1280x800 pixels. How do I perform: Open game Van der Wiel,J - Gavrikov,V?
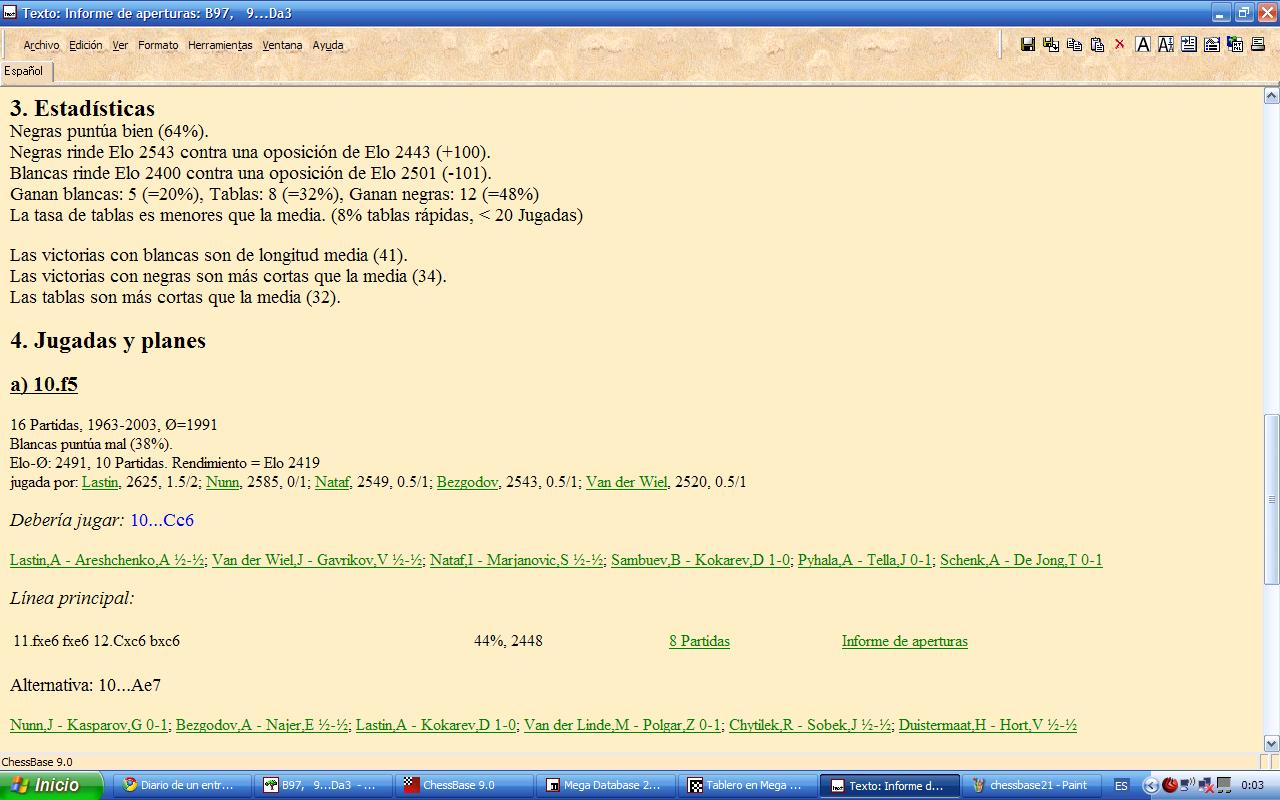point(317,560)
